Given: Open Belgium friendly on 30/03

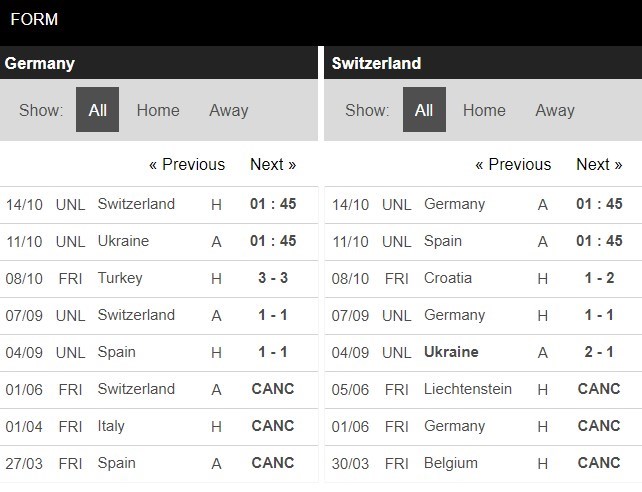Looking at the screenshot, I should (x=451, y=463).
